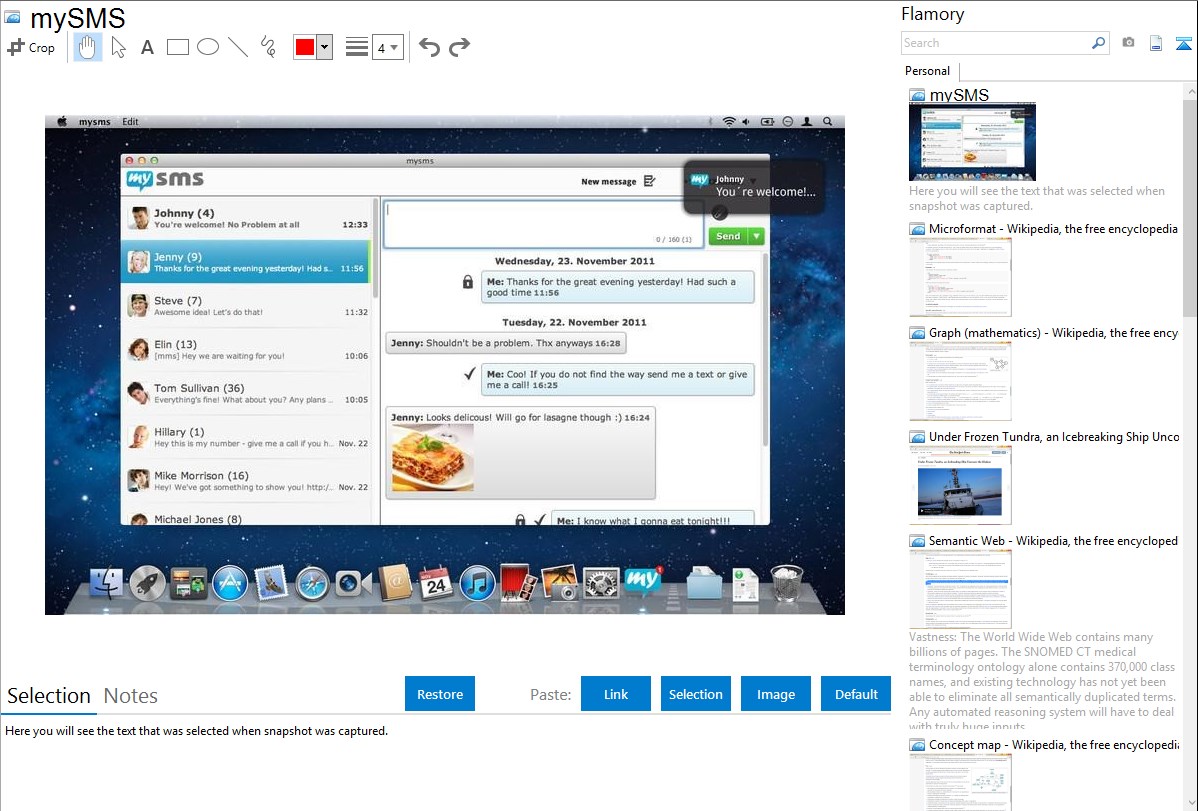Click the New message compose icon
This screenshot has height=811, width=1198.
click(649, 181)
